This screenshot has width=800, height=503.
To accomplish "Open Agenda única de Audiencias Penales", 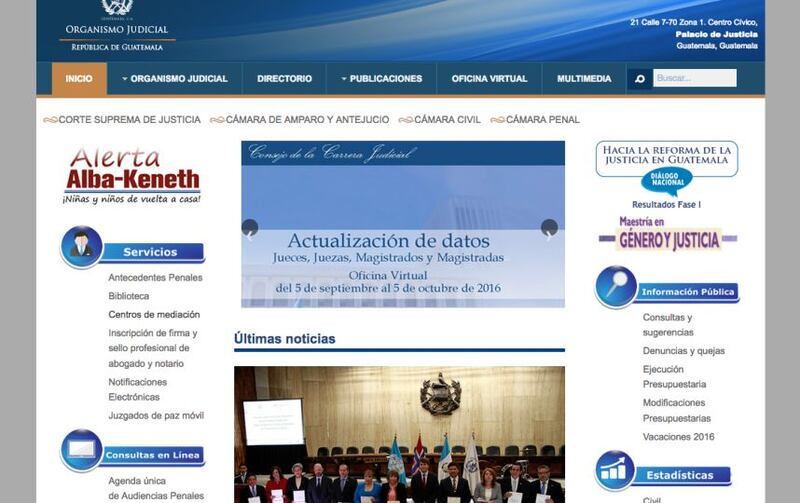I will [x=156, y=488].
